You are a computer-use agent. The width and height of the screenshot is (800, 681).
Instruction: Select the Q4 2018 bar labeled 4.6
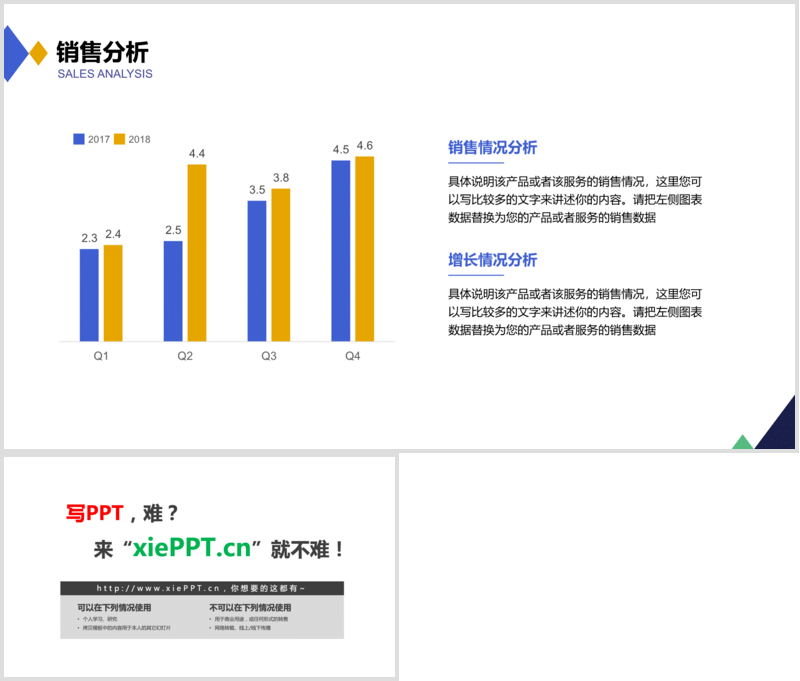364,248
